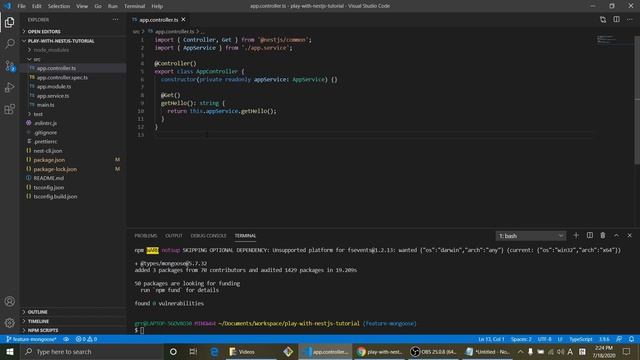Open Windows Start menu
This screenshot has width=640, height=360.
(10, 351)
